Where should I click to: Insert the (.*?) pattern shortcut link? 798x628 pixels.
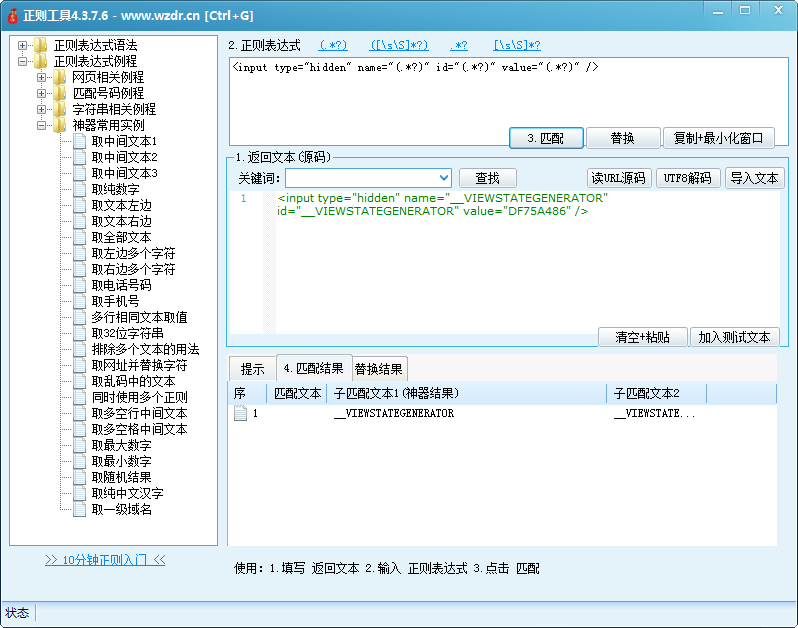tap(333, 45)
